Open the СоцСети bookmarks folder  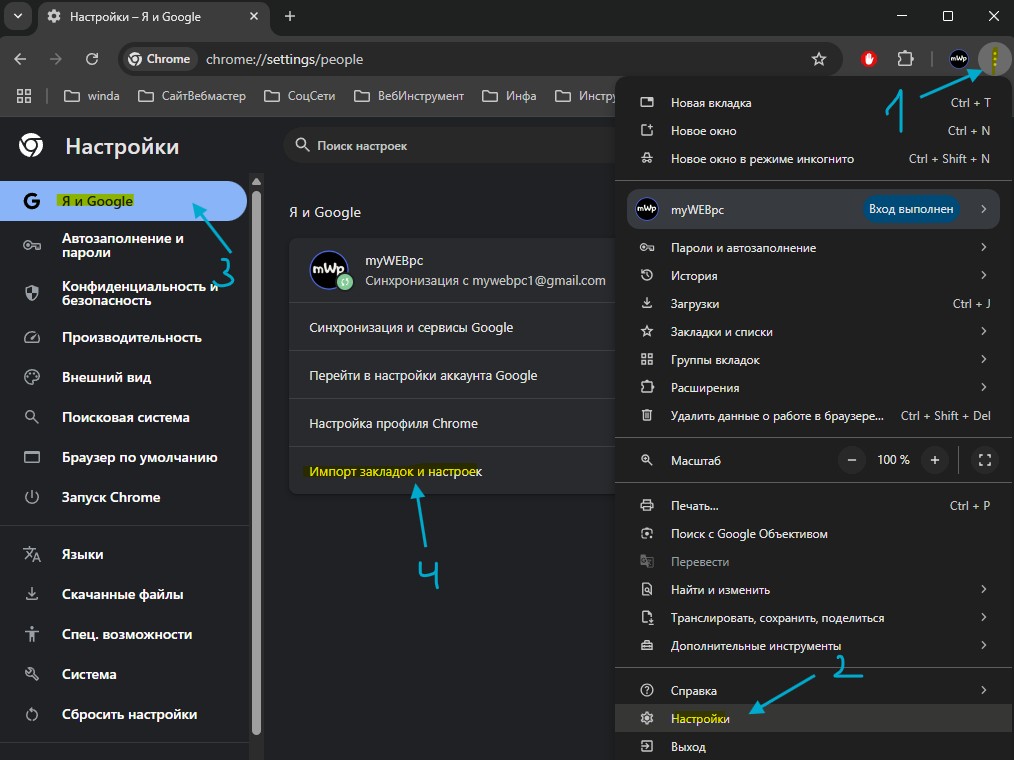[299, 96]
